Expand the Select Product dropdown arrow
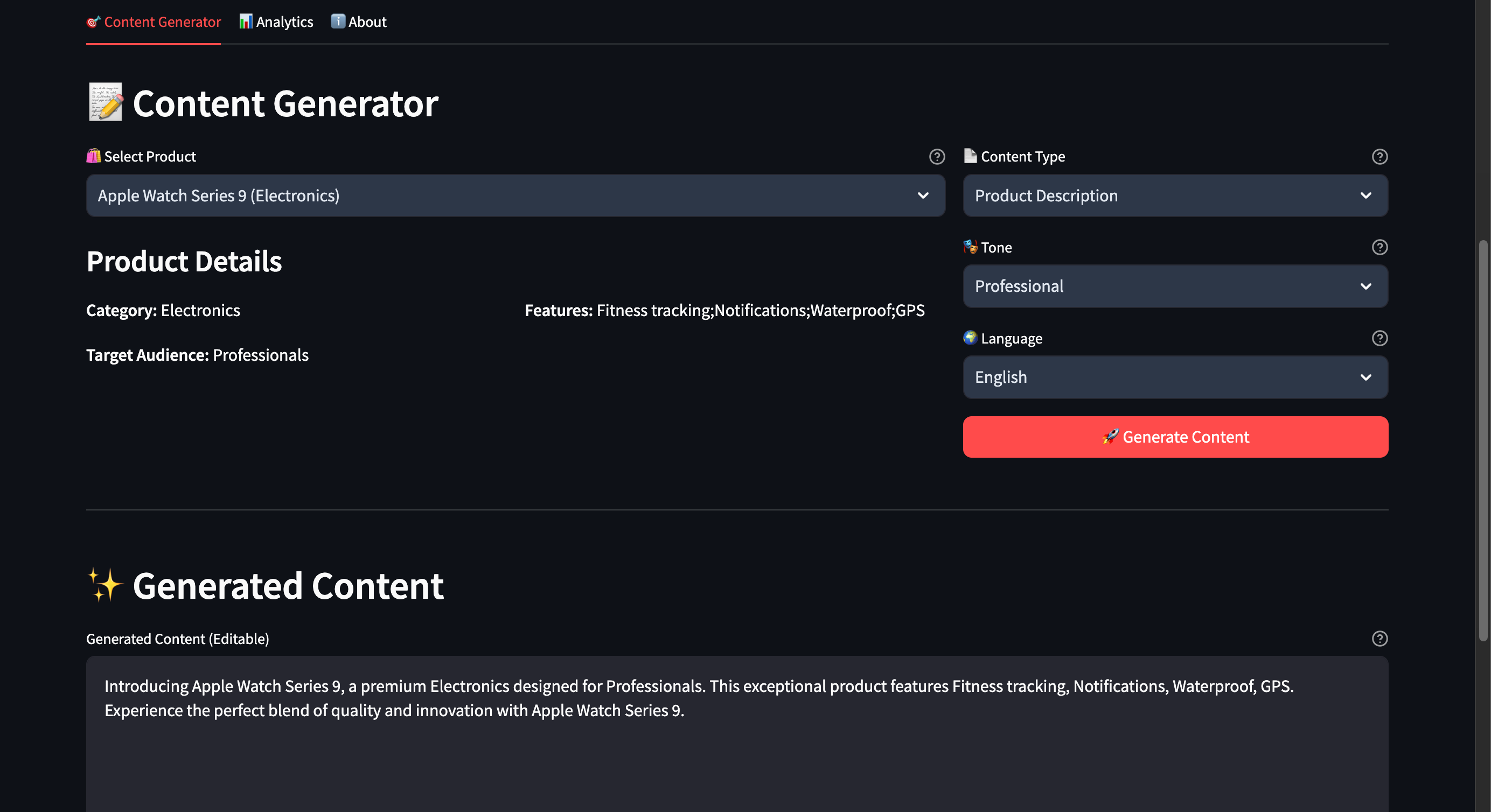Viewport: 1491px width, 812px height. pyautogui.click(x=923, y=195)
